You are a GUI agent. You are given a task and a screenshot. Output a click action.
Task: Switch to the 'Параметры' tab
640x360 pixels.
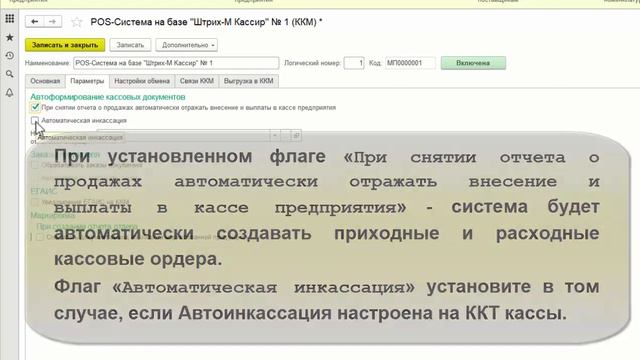[87, 81]
